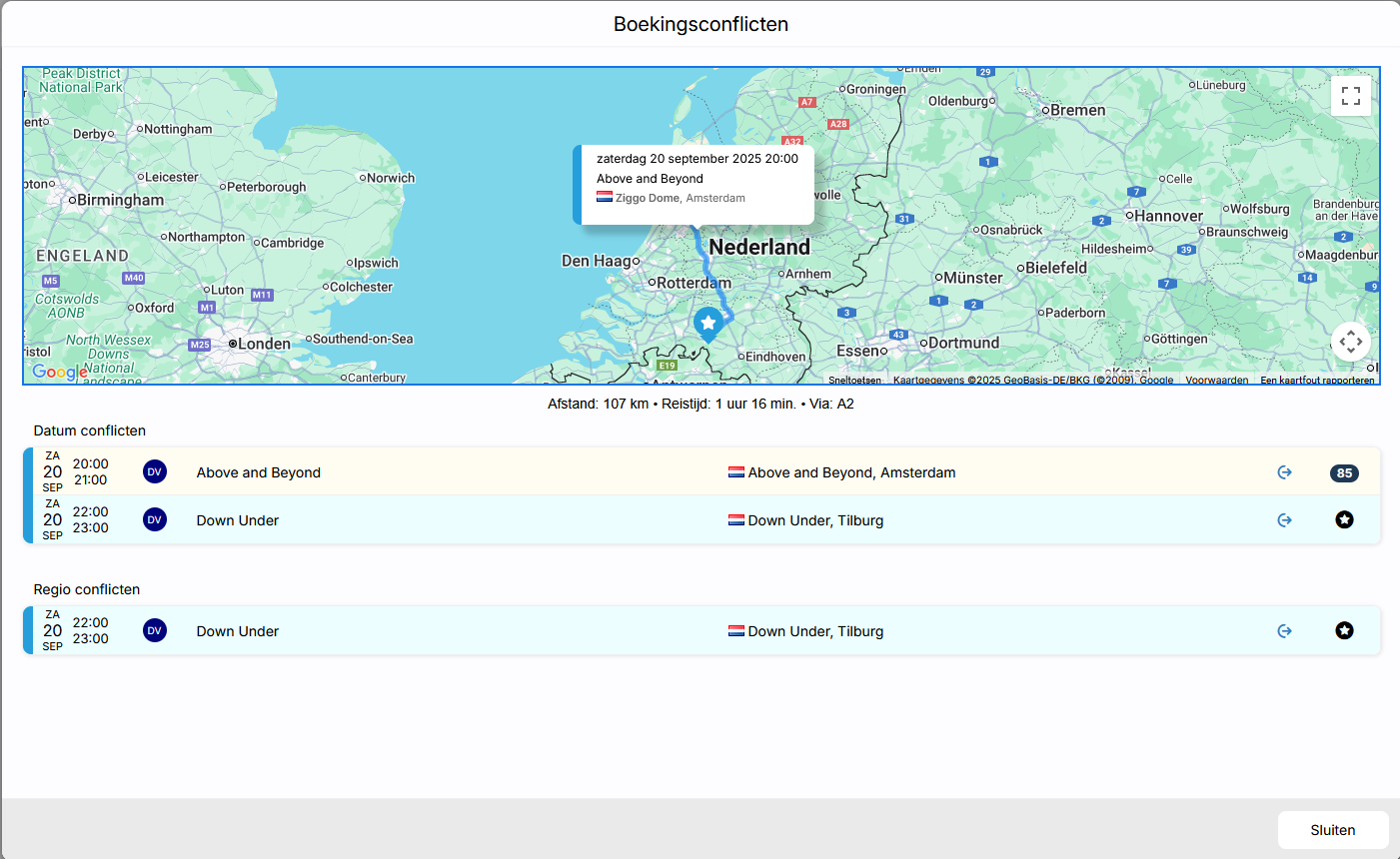
Task: Click the Boekingsconflicten dialog title
Action: (x=700, y=24)
